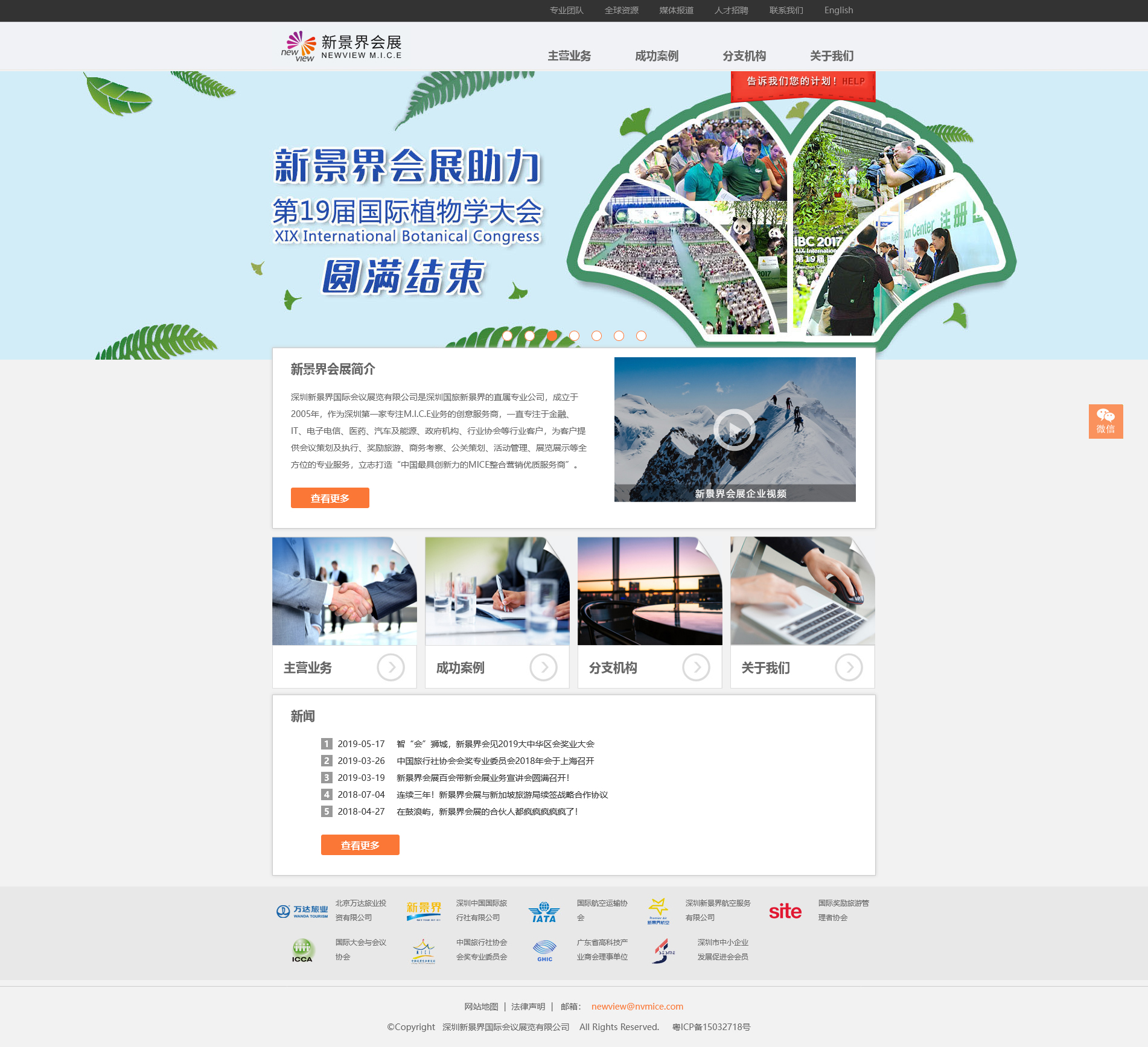Select the active orange carousel dot
Screen dimensions: 1148x1047
pyautogui.click(x=552, y=336)
